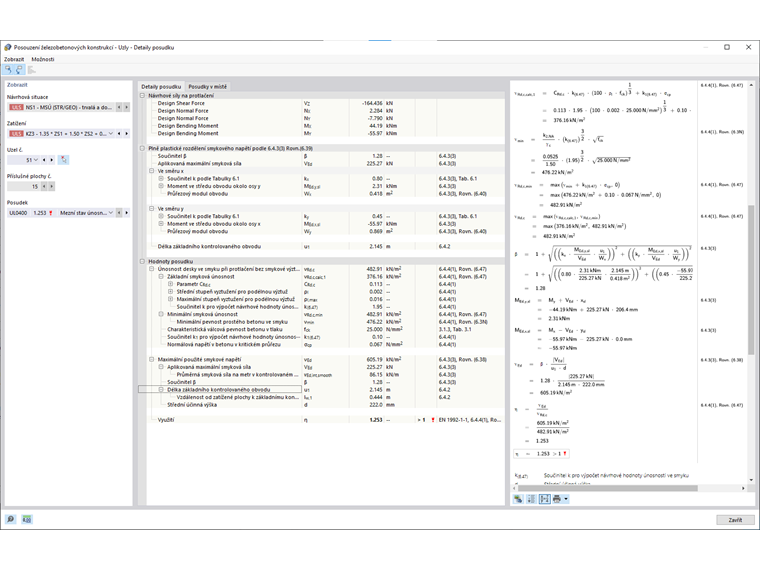This screenshot has width=760, height=570.
Task: Collapse Aplikovaná maximální smyková síla node
Action: click(x=161, y=367)
